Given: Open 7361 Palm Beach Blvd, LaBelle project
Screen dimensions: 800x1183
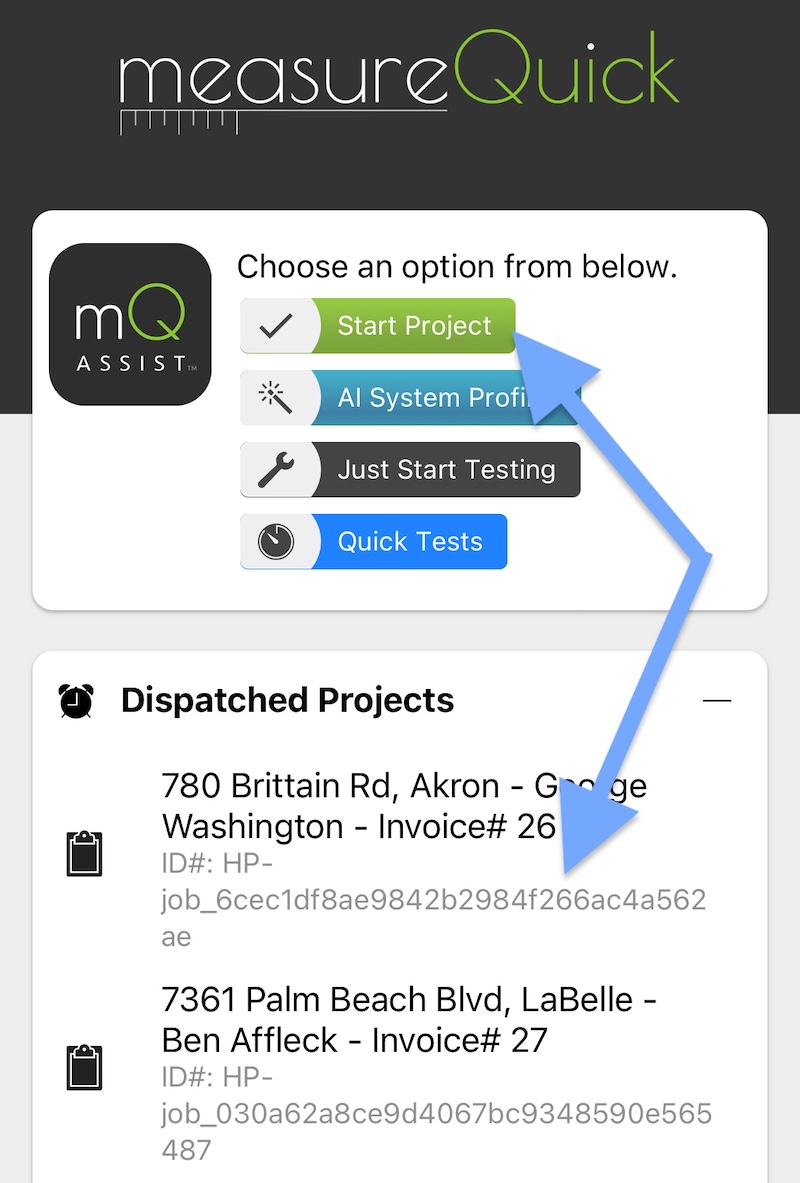Looking at the screenshot, I should pyautogui.click(x=409, y=1020).
